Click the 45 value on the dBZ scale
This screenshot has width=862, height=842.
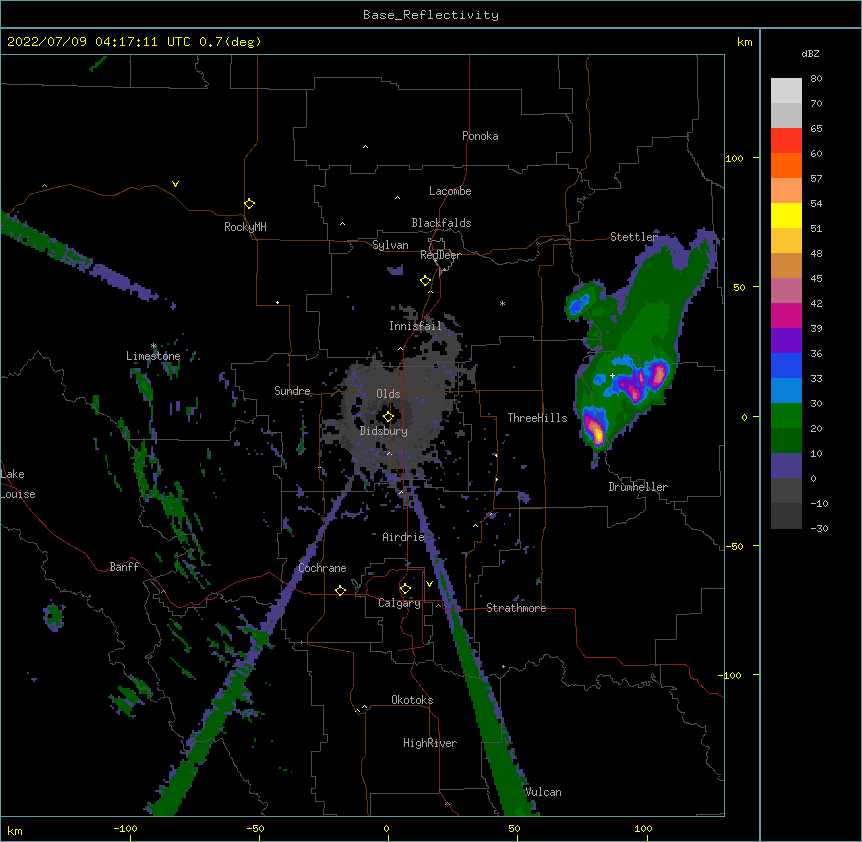(816, 279)
